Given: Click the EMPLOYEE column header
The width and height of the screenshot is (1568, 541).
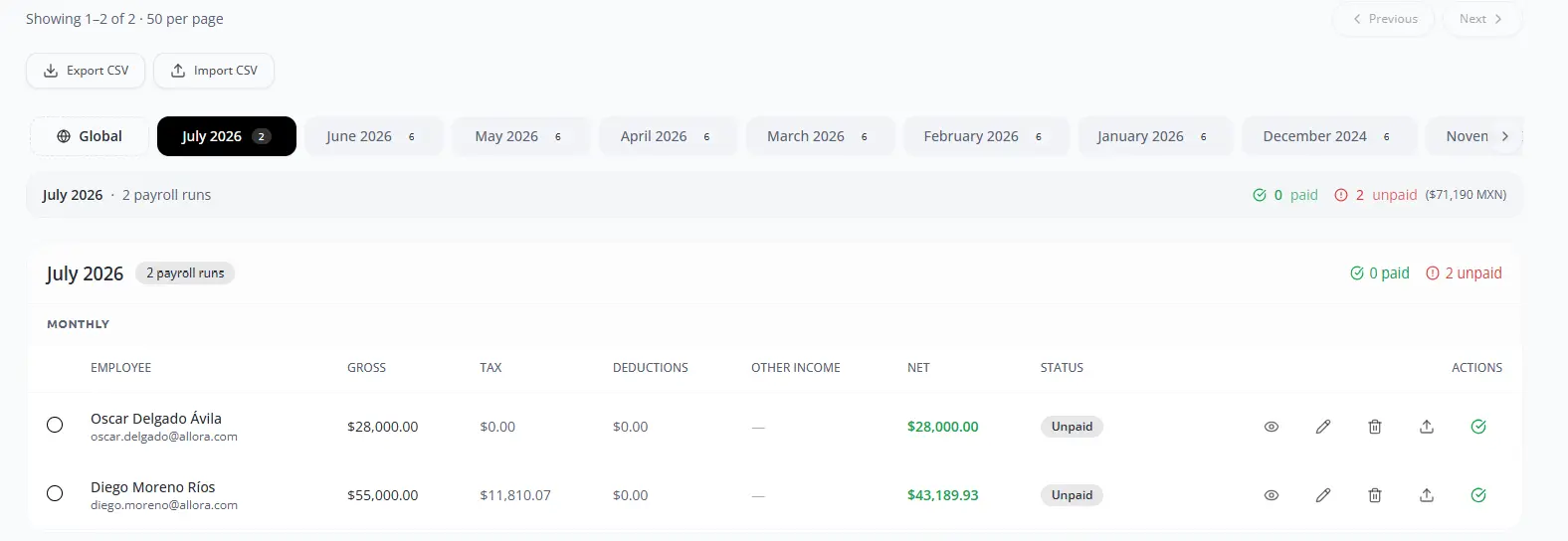Looking at the screenshot, I should click(121, 368).
